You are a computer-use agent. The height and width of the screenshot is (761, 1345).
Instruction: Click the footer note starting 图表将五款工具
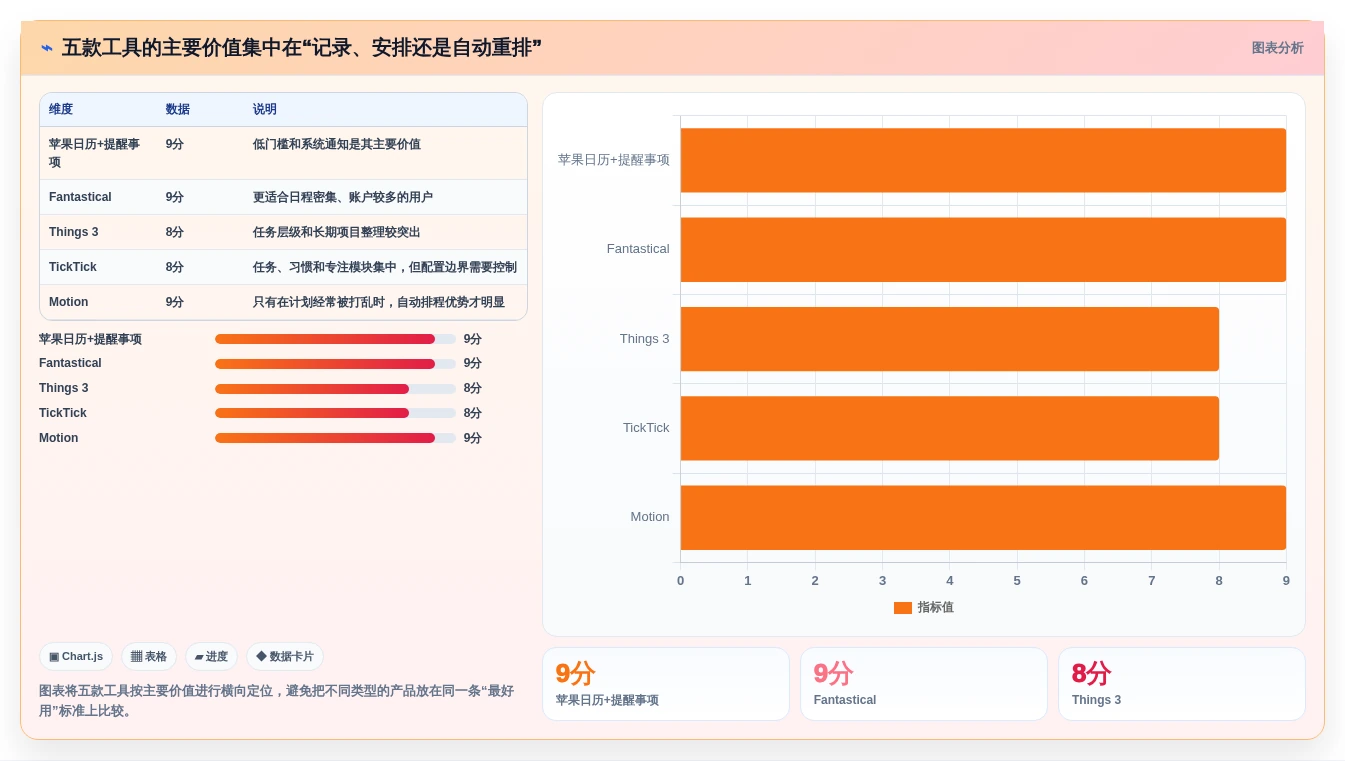coord(277,701)
